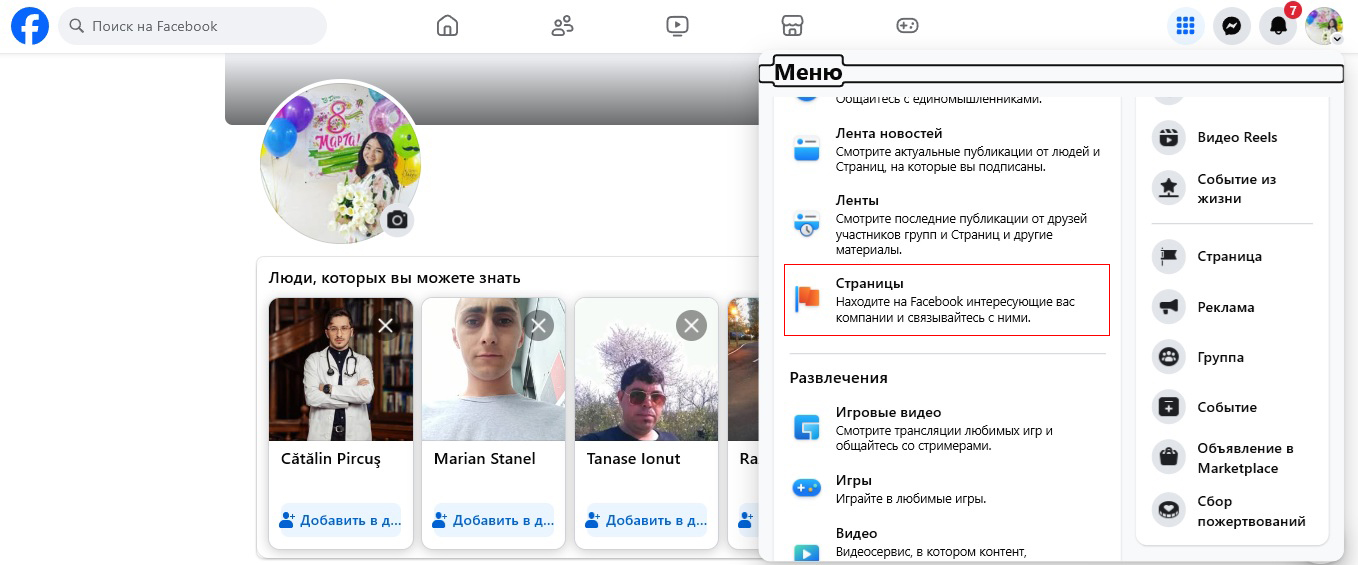The width and height of the screenshot is (1358, 565).
Task: Open Tanase Ionut profile photo
Action: pyautogui.click(x=647, y=369)
